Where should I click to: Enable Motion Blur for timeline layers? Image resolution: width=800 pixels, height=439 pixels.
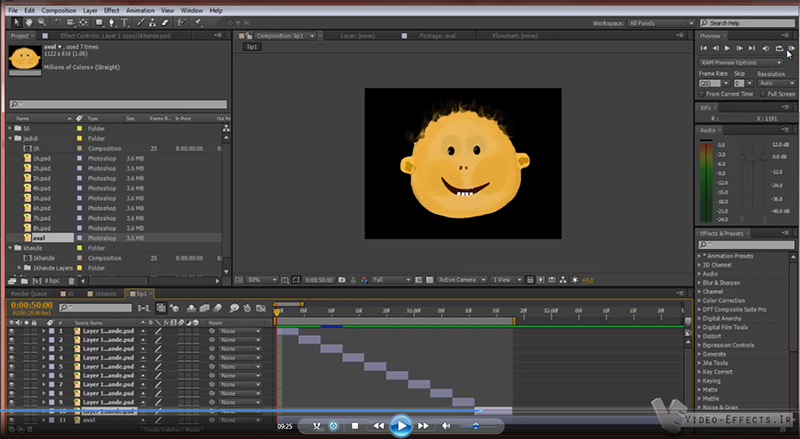pos(217,308)
